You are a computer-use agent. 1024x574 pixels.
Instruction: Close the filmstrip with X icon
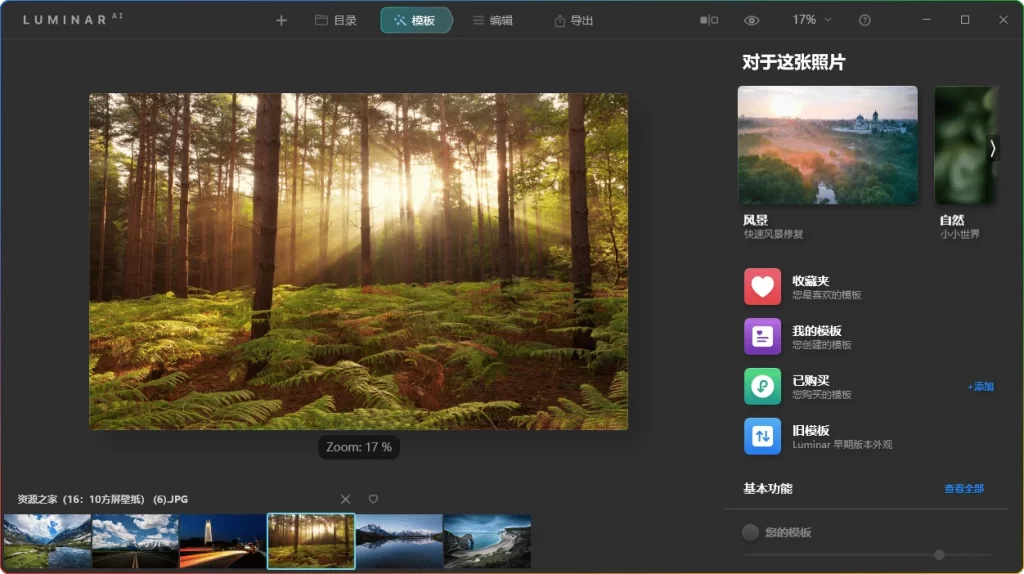[x=345, y=499]
